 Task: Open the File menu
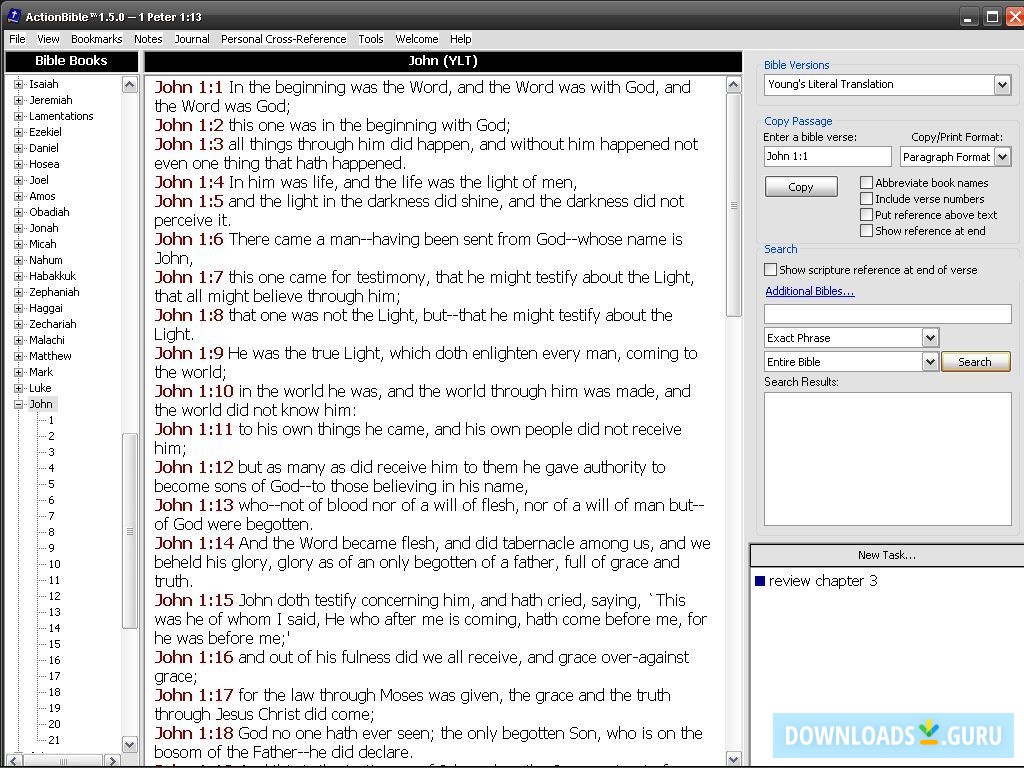pyautogui.click(x=17, y=39)
